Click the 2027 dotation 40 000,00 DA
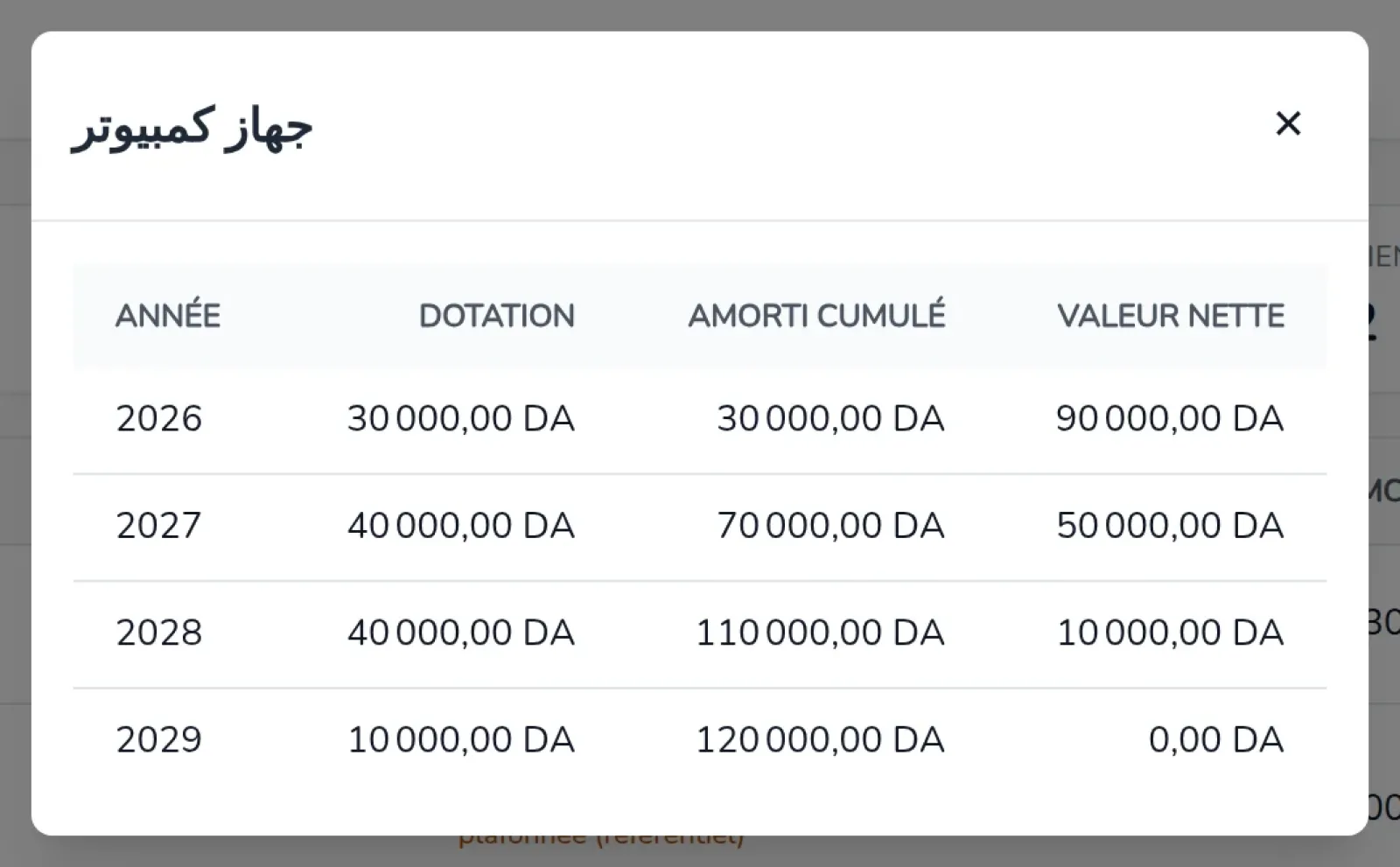Image resolution: width=1400 pixels, height=867 pixels. click(461, 525)
